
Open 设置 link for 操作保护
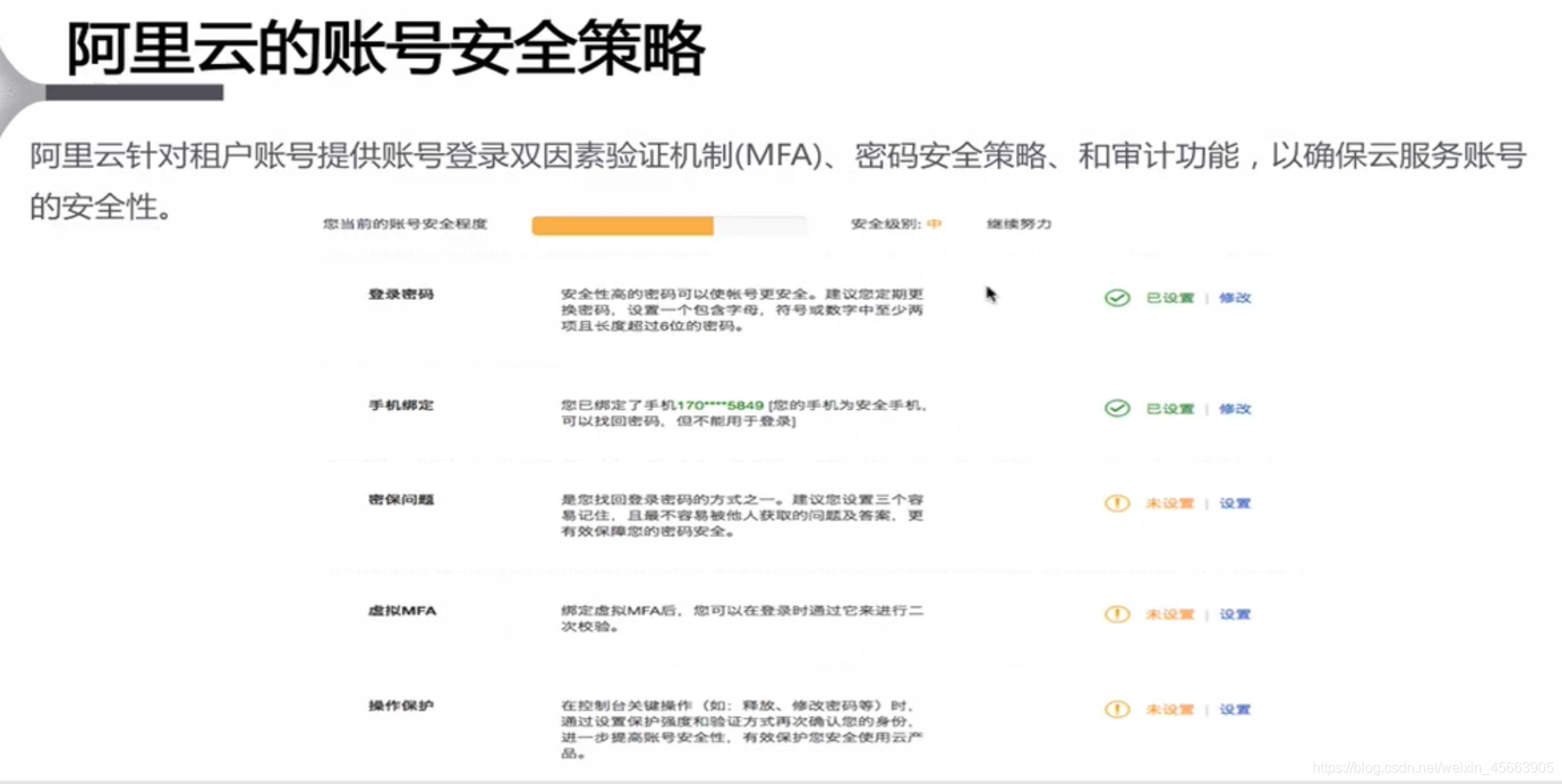point(1234,709)
